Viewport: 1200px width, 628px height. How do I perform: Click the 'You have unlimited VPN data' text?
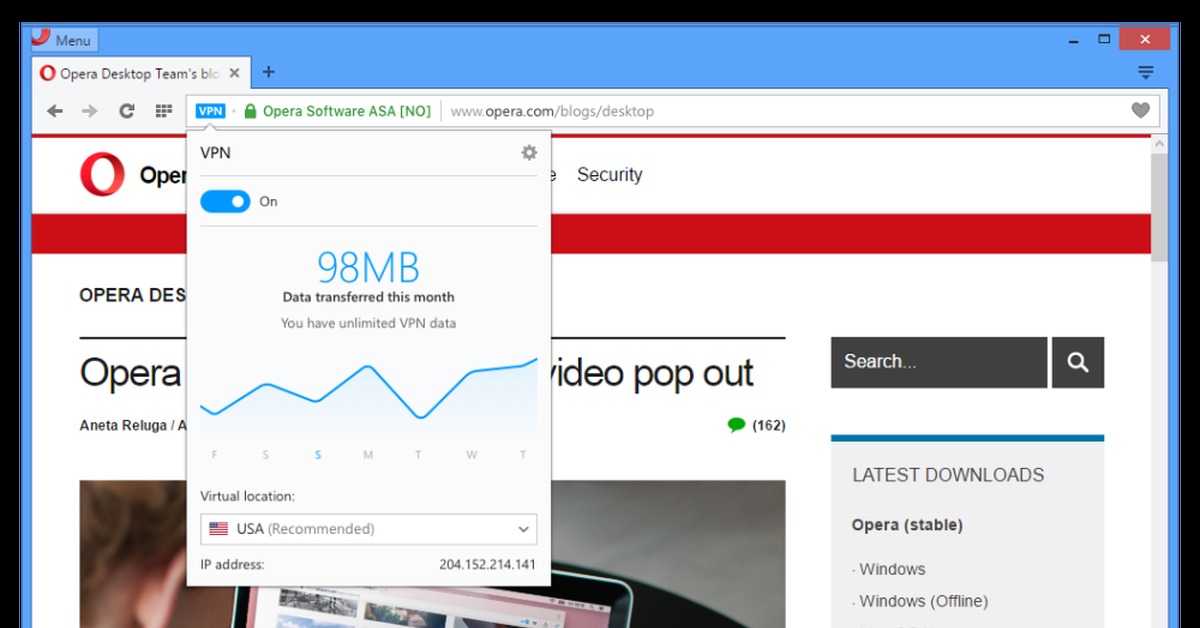(368, 323)
